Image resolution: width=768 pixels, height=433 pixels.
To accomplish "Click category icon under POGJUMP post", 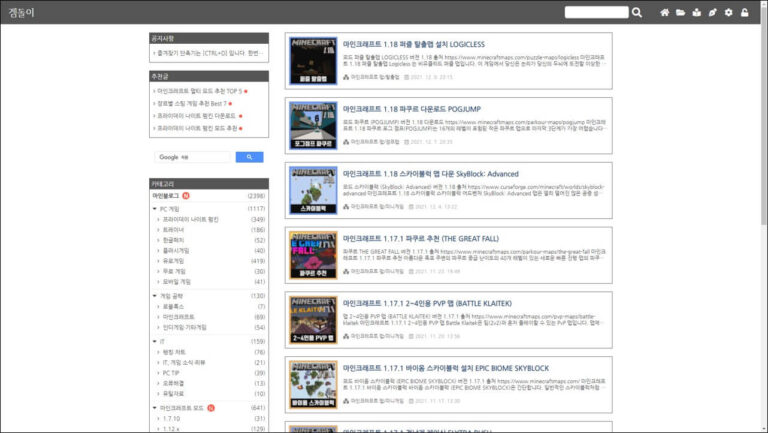I will [346, 142].
